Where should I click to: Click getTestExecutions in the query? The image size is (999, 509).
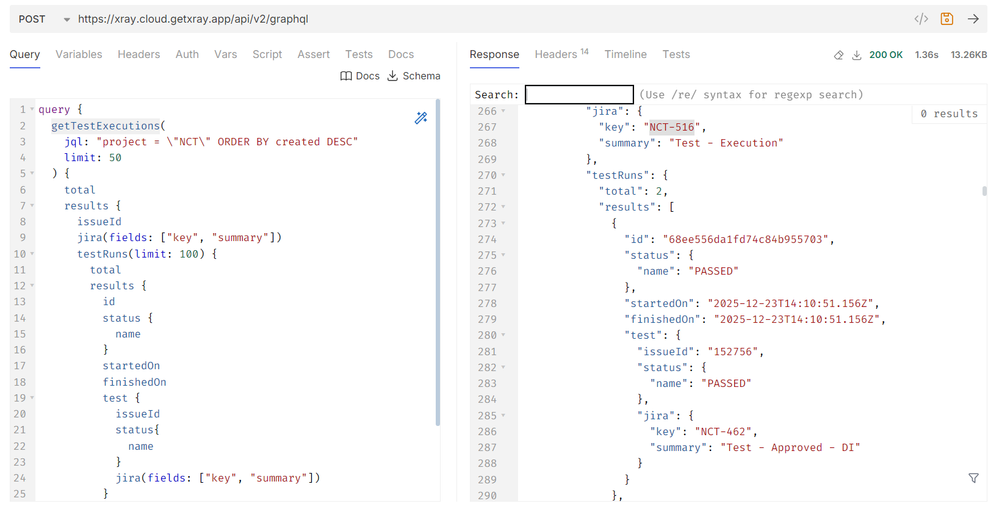(105, 125)
